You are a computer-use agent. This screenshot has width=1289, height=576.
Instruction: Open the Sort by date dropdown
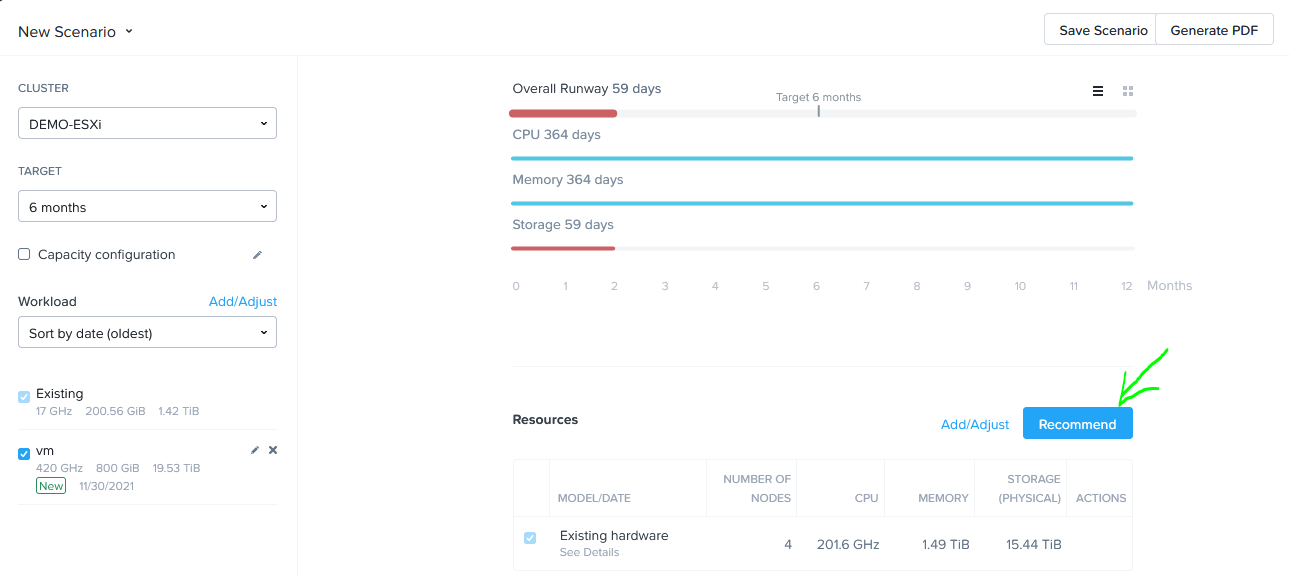(147, 333)
